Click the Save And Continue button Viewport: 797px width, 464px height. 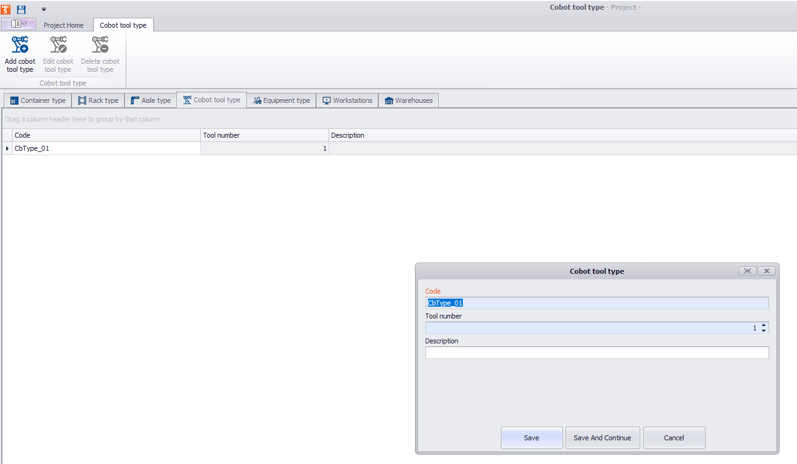[602, 438]
